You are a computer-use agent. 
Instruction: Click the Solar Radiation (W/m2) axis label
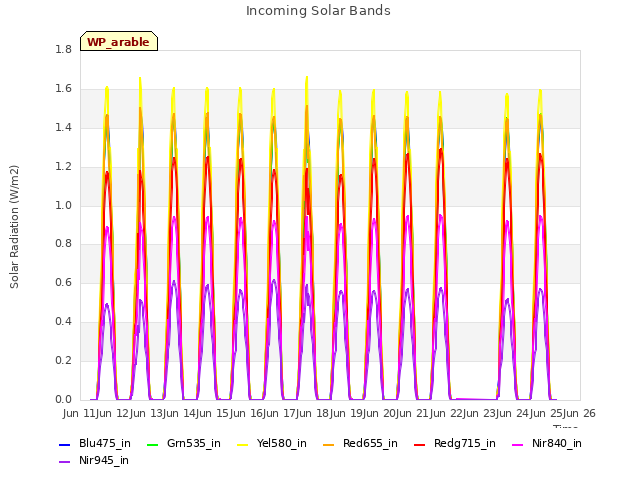[14, 227]
